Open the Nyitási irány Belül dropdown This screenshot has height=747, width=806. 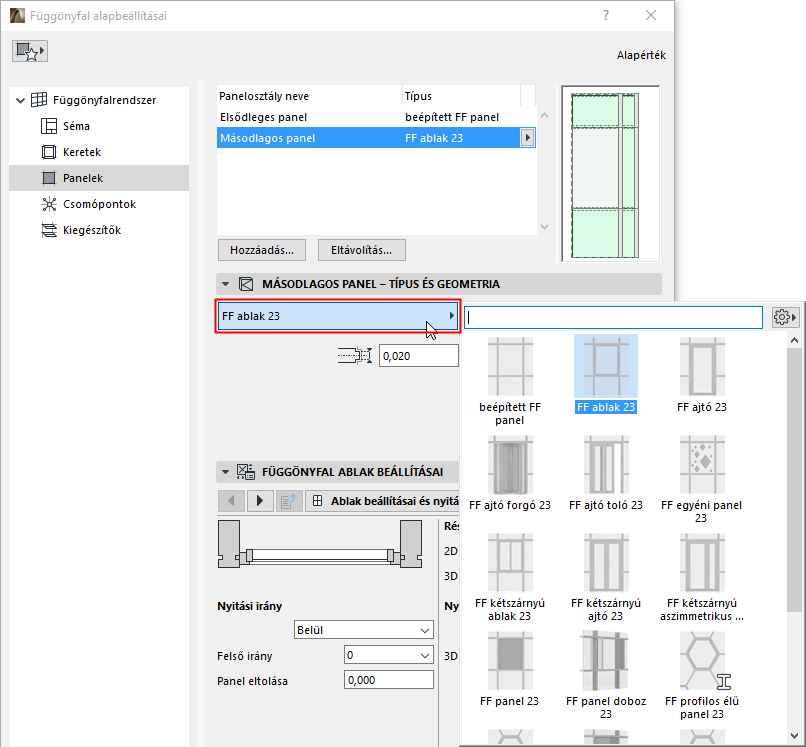pyautogui.click(x=364, y=630)
